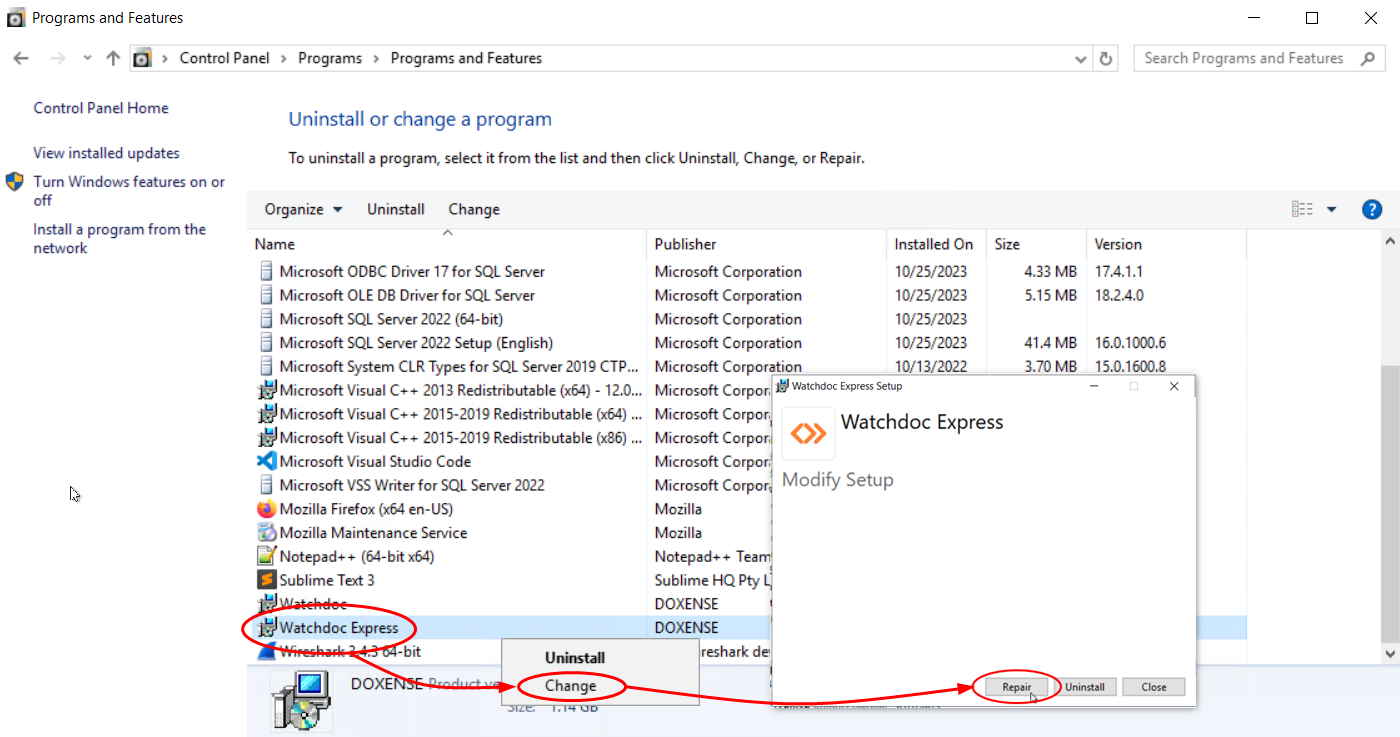Click the Notepad++ program icon
The image size is (1400, 737).
[x=266, y=556]
